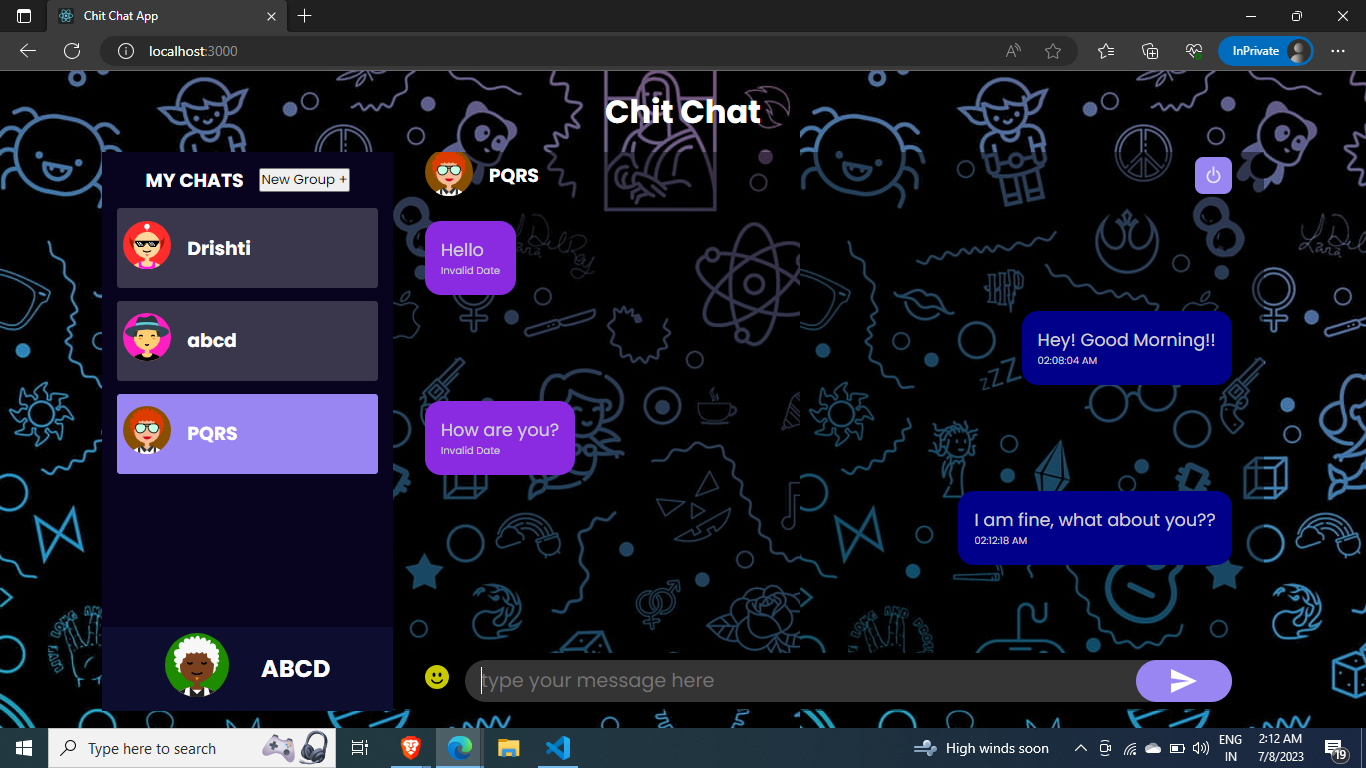Reload the page with the refresh icon

click(x=71, y=51)
